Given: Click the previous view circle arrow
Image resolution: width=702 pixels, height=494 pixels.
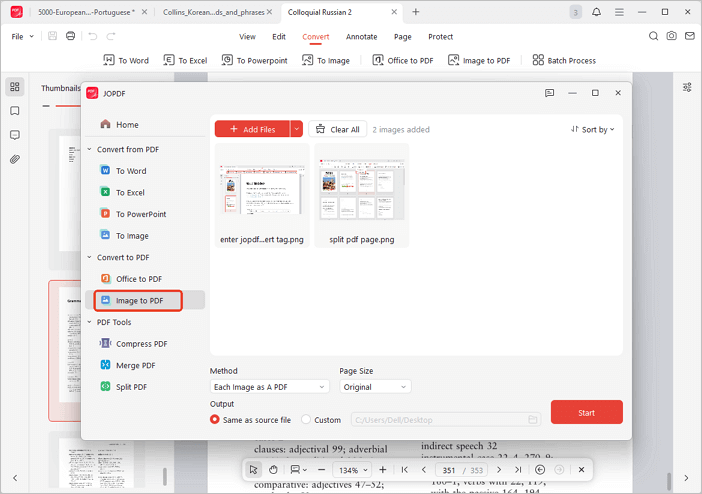Looking at the screenshot, I should [540, 469].
